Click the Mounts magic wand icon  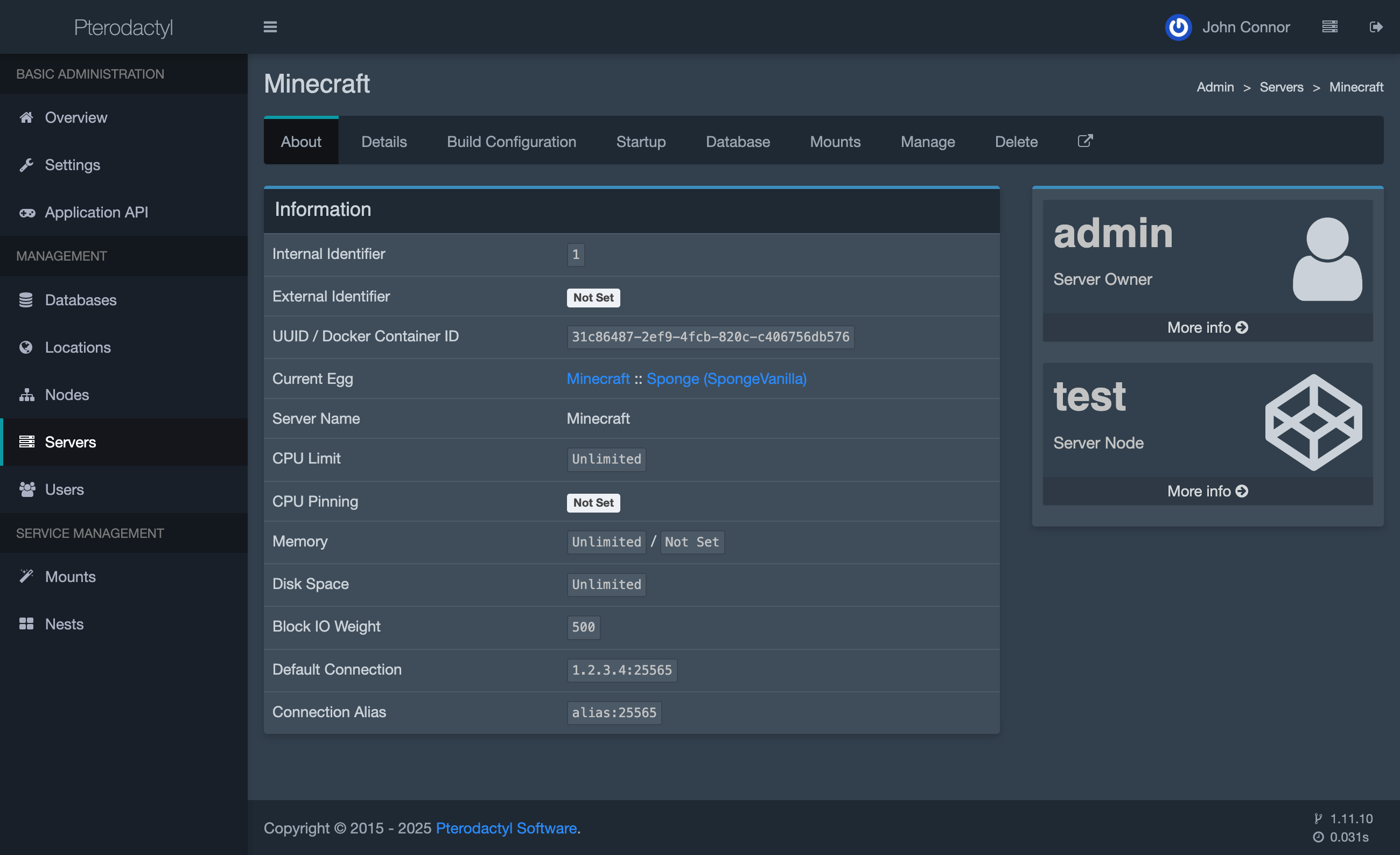[26, 576]
